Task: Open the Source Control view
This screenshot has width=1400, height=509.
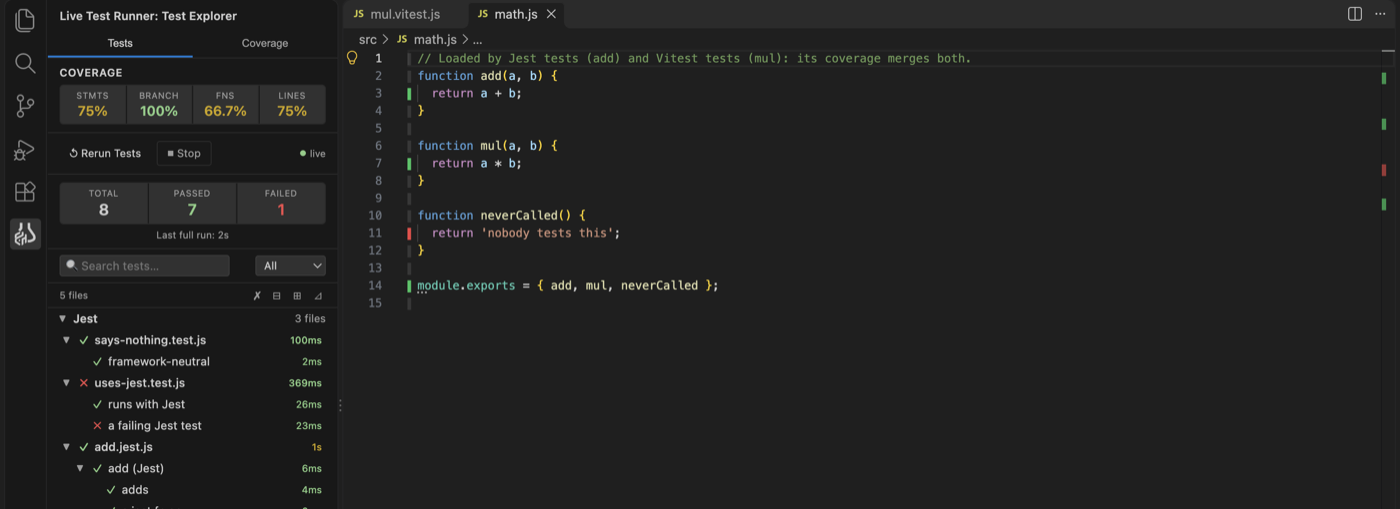Action: pos(25,106)
